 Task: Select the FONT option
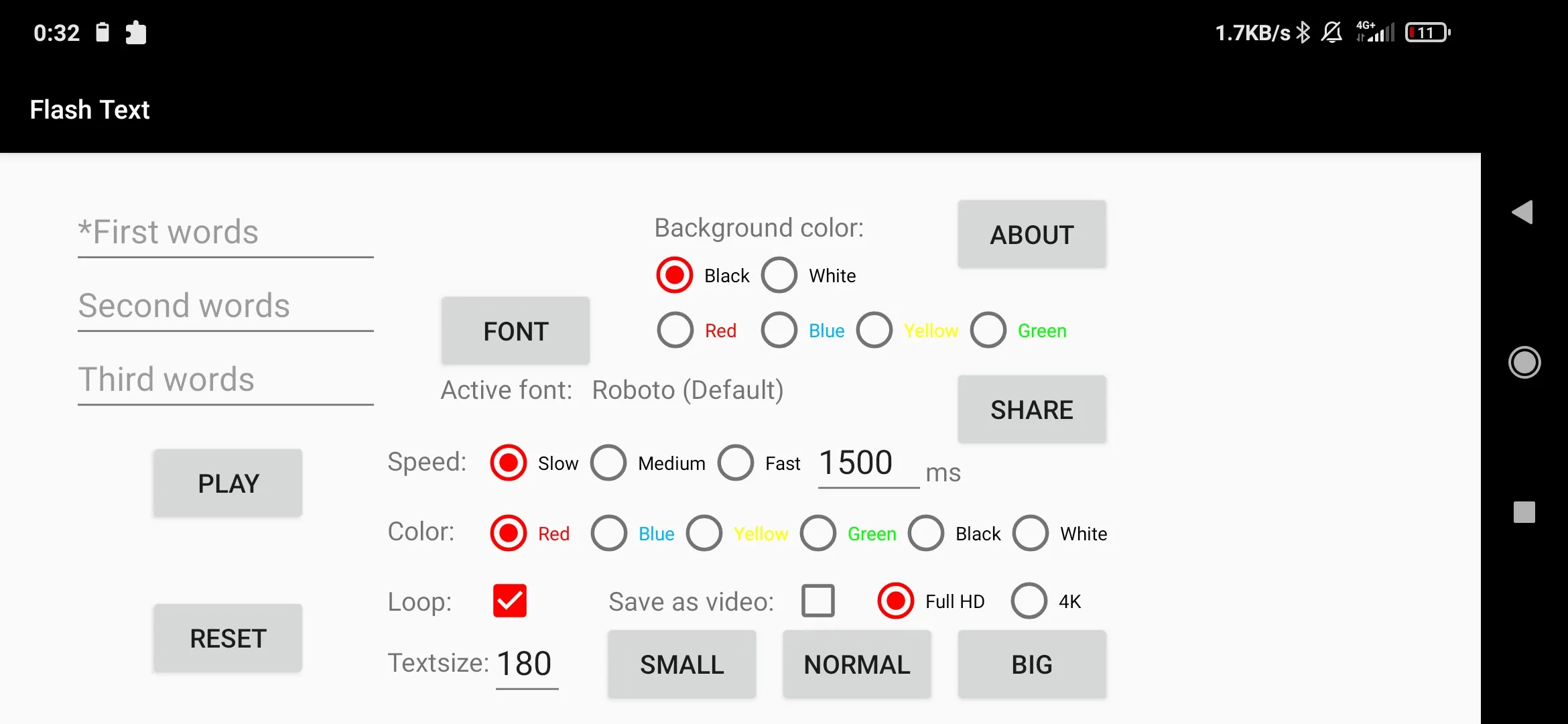pos(515,332)
